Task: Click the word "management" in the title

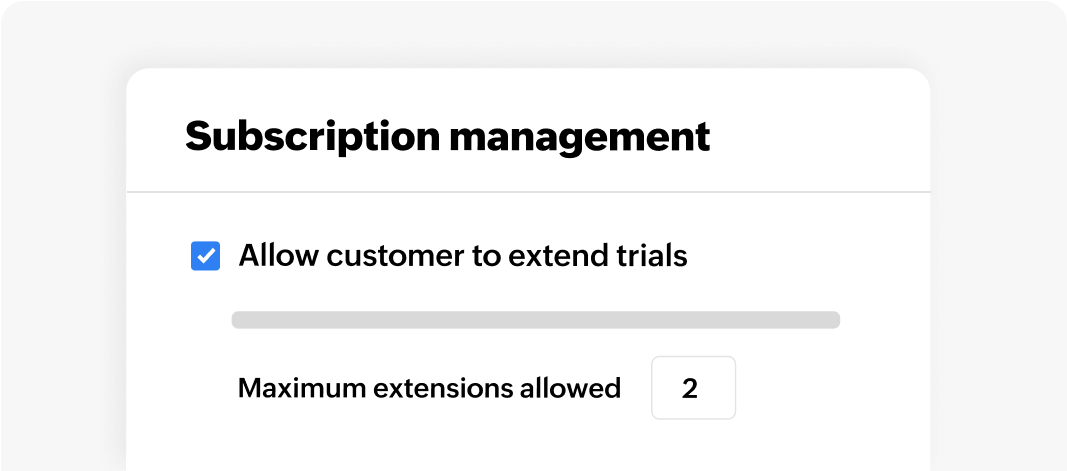Action: 579,136
